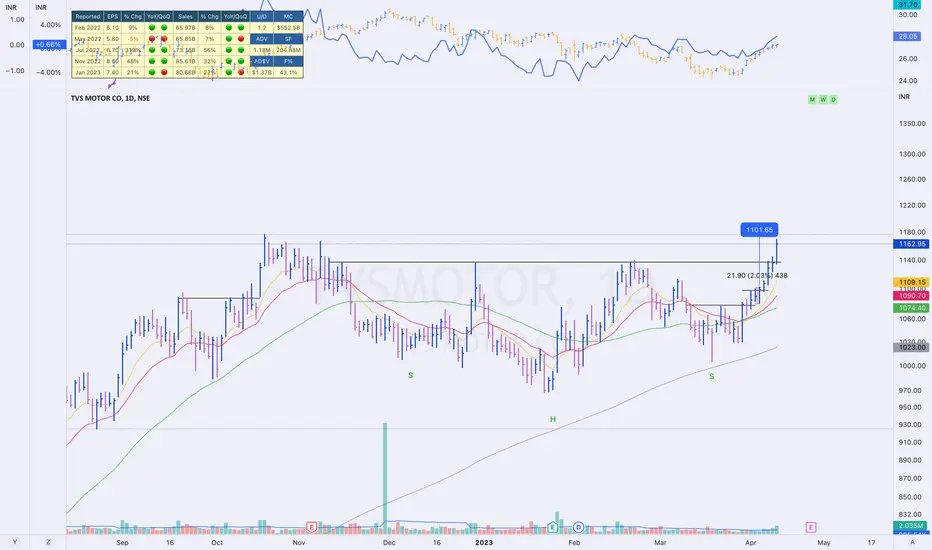
Task: Click the ADV header cell
Action: click(262, 39)
